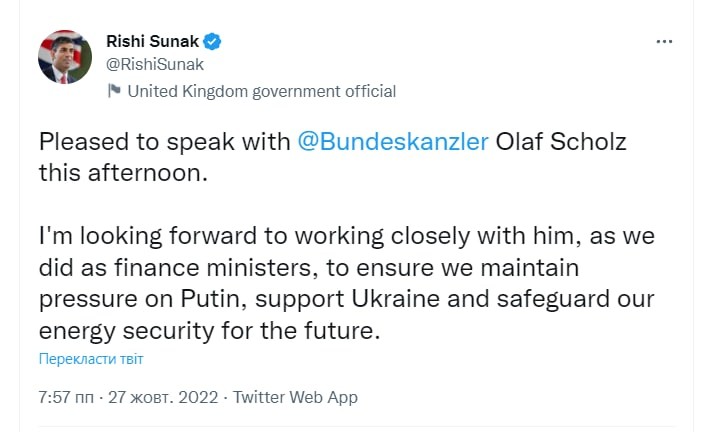
Task: Open the three-dot More options menu
Action: click(664, 42)
